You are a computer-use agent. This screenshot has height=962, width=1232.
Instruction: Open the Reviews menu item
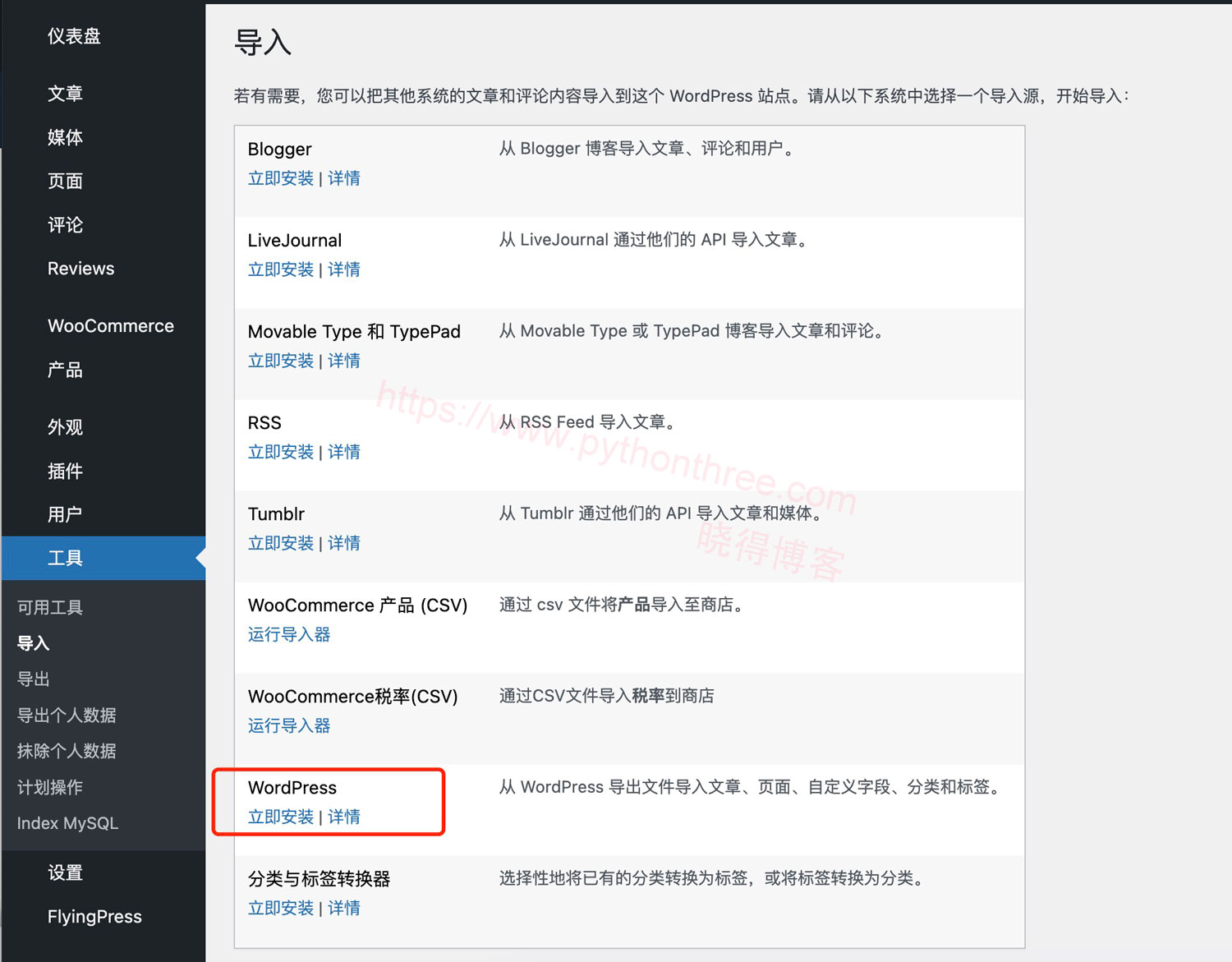click(x=80, y=269)
